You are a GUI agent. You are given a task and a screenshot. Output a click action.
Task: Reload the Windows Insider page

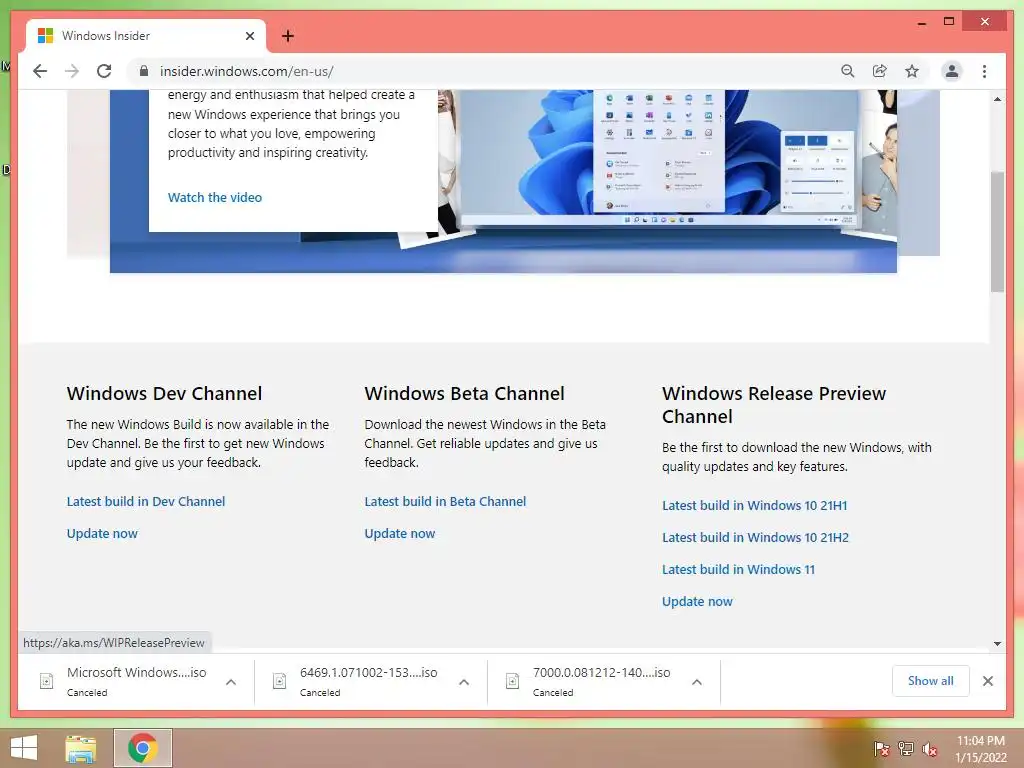click(x=104, y=71)
